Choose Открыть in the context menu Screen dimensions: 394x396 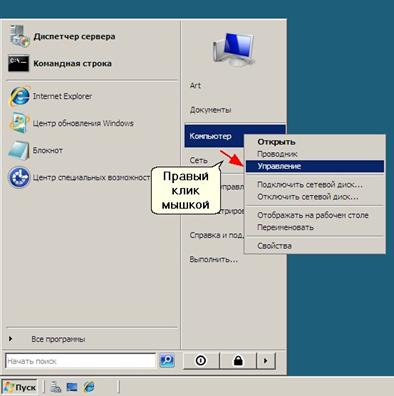click(315, 142)
